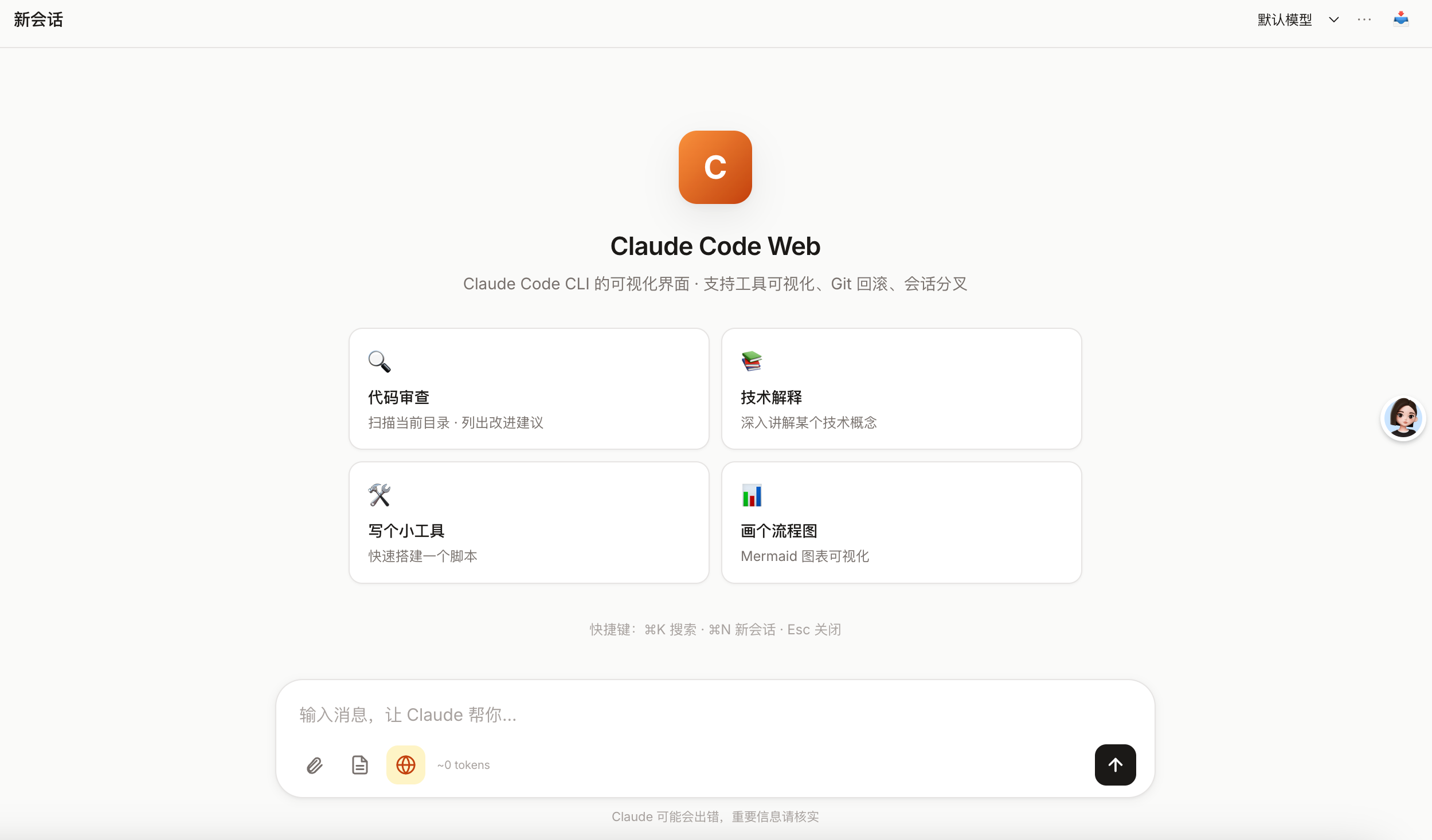Image resolution: width=1432 pixels, height=840 pixels.
Task: Click the inbox tray icon at top right
Action: pyautogui.click(x=1401, y=19)
